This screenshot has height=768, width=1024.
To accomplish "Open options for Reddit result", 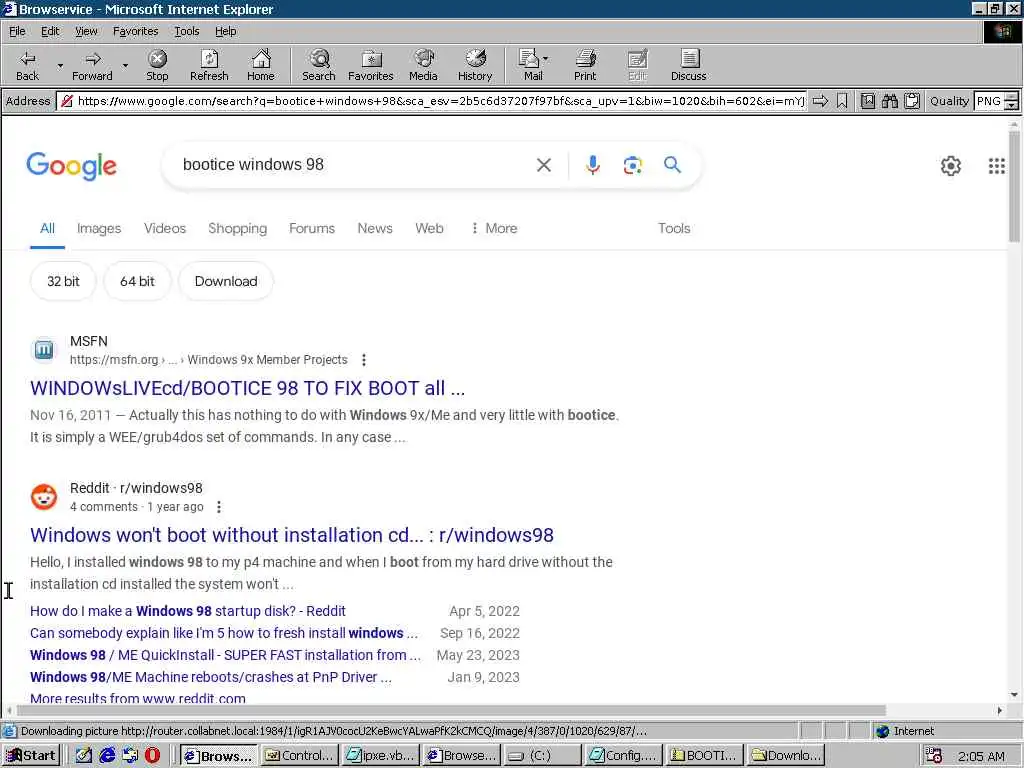I will (219, 507).
